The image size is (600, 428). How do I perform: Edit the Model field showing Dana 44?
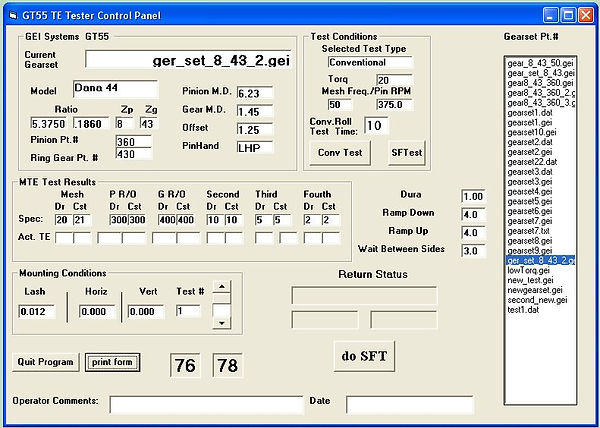point(115,89)
